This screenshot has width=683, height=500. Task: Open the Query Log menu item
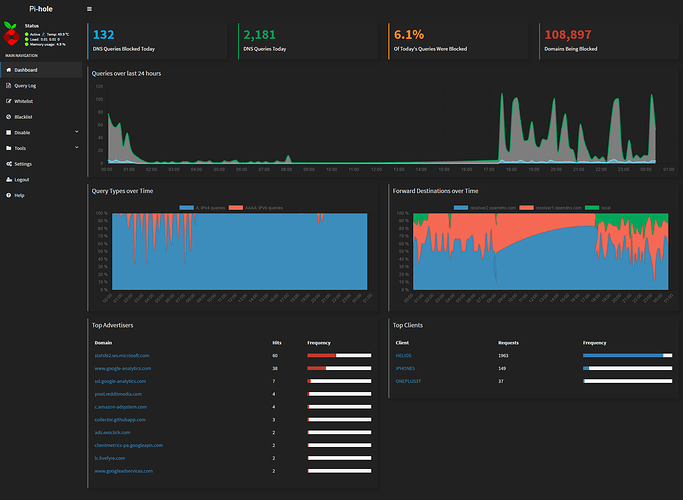click(x=26, y=86)
